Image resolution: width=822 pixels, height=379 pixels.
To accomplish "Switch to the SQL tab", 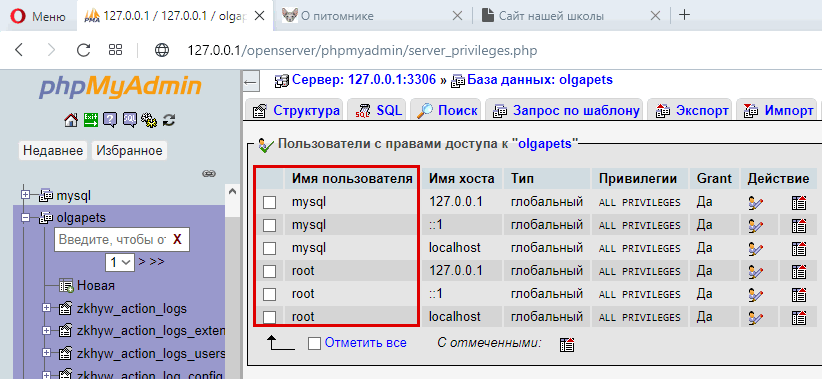I will pyautogui.click(x=378, y=111).
